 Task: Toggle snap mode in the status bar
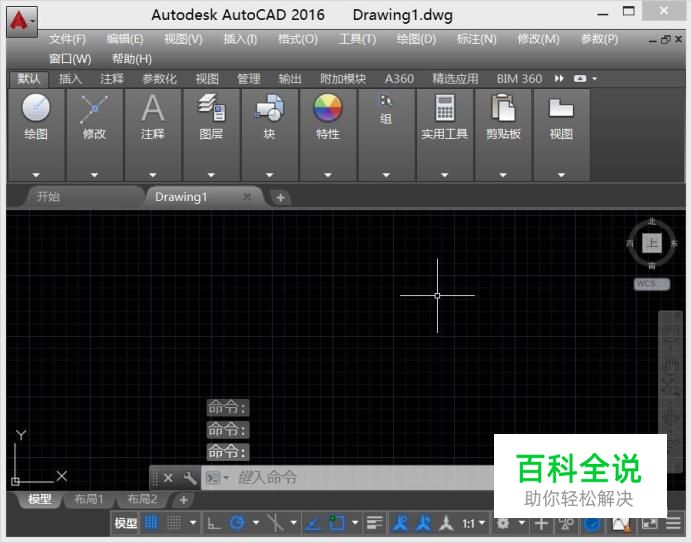coord(173,524)
